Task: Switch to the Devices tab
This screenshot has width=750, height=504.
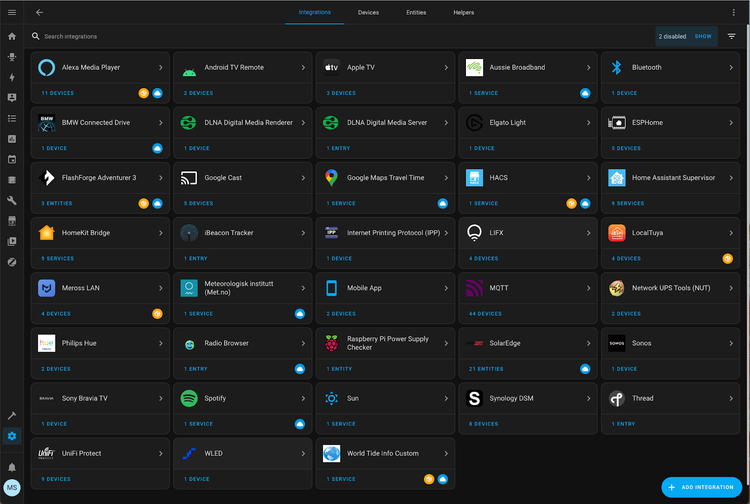Action: click(368, 12)
